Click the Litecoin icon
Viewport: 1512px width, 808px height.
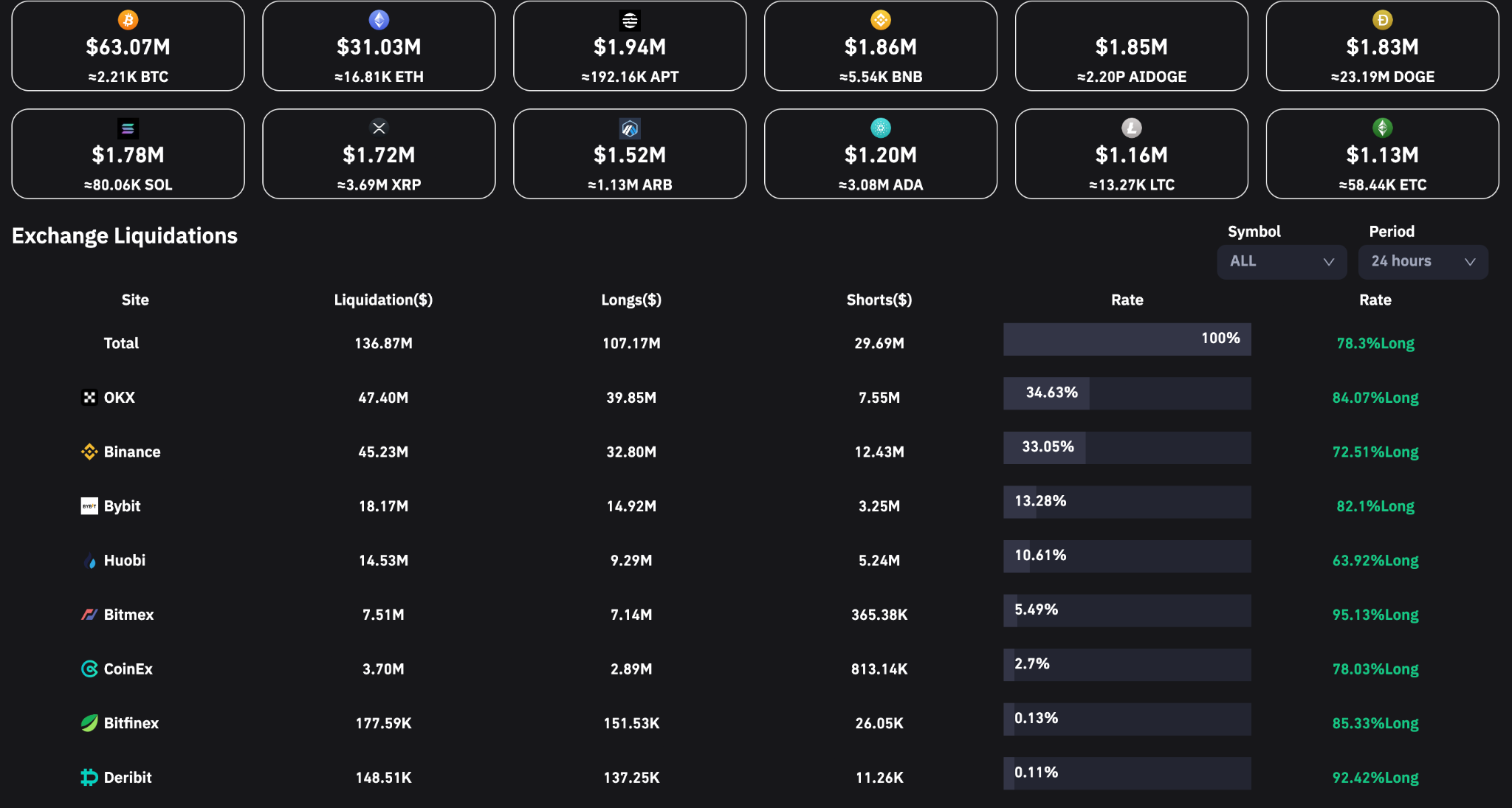pos(1131,128)
